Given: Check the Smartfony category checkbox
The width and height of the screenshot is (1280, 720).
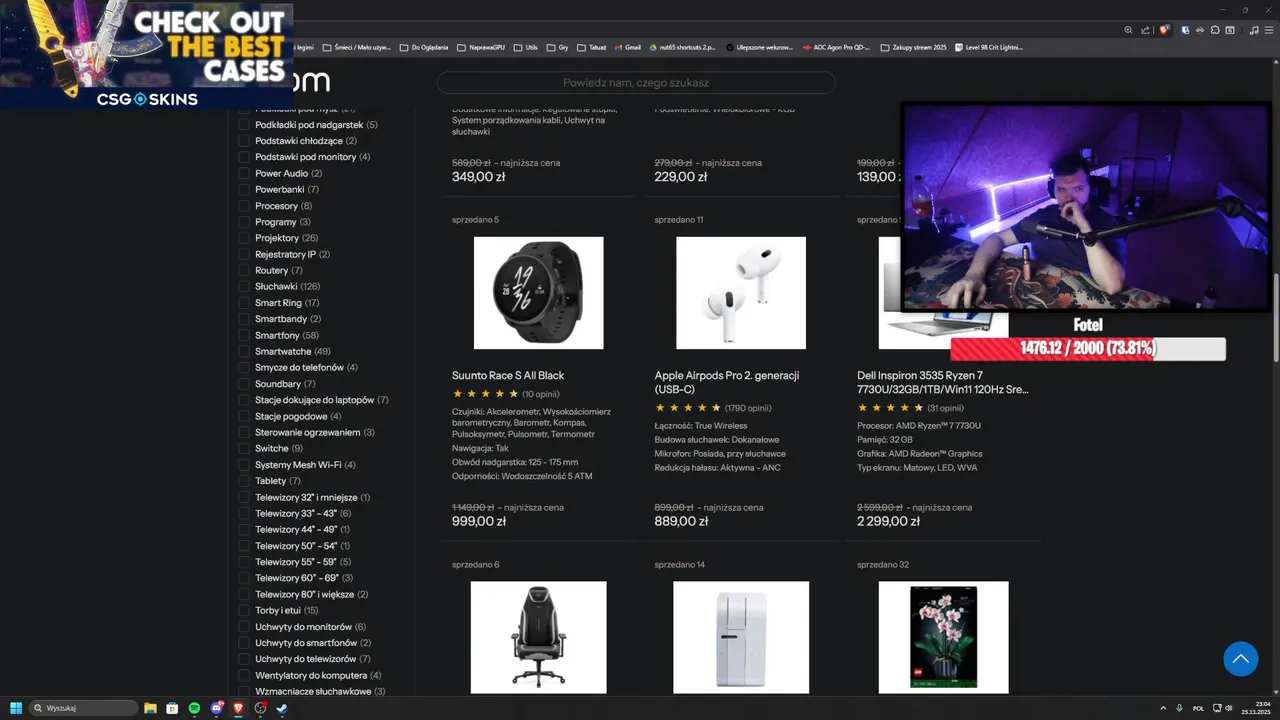Looking at the screenshot, I should [244, 335].
